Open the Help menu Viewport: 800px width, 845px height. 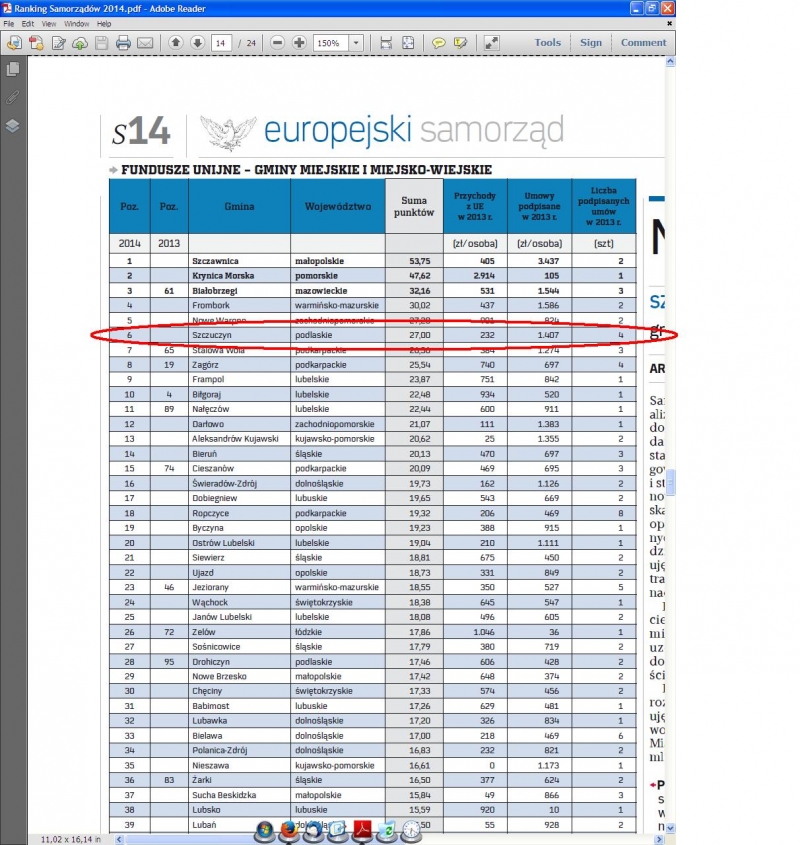[104, 24]
